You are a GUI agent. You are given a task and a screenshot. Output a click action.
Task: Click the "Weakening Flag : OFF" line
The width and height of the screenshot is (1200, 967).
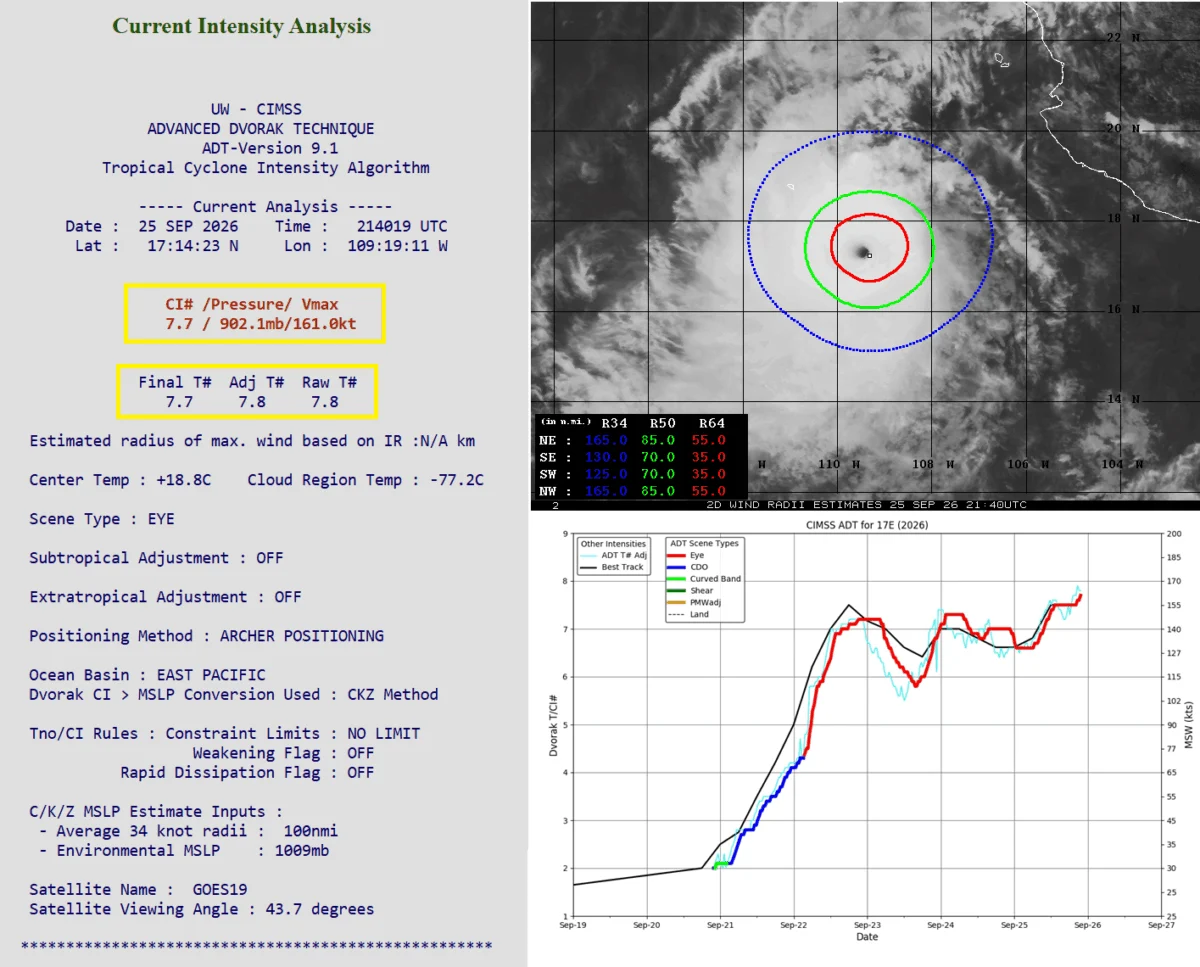click(x=284, y=753)
